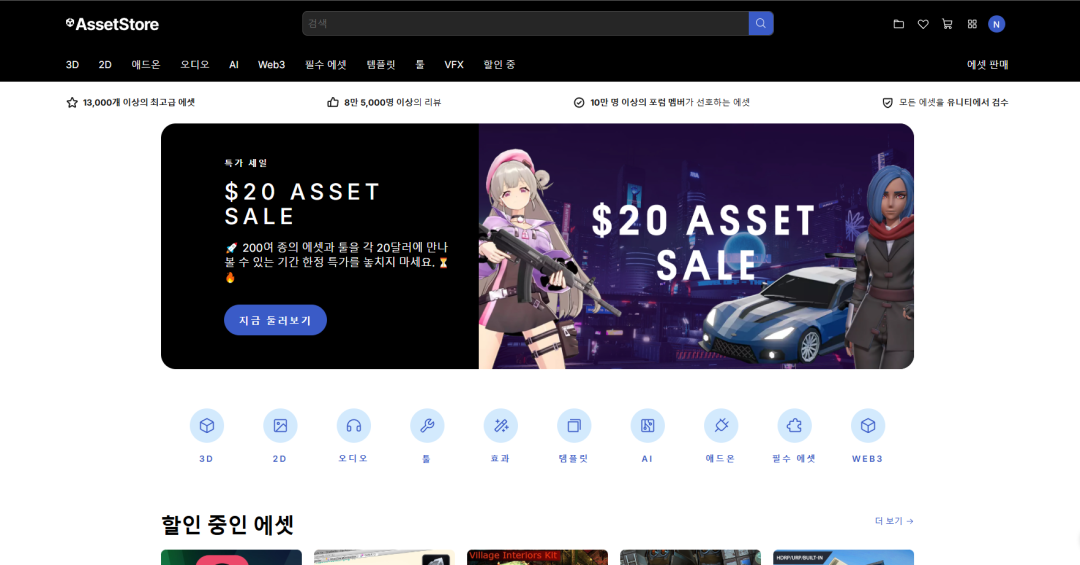Open the 2D menu in navigation bar
The width and height of the screenshot is (1080, 565).
click(105, 65)
